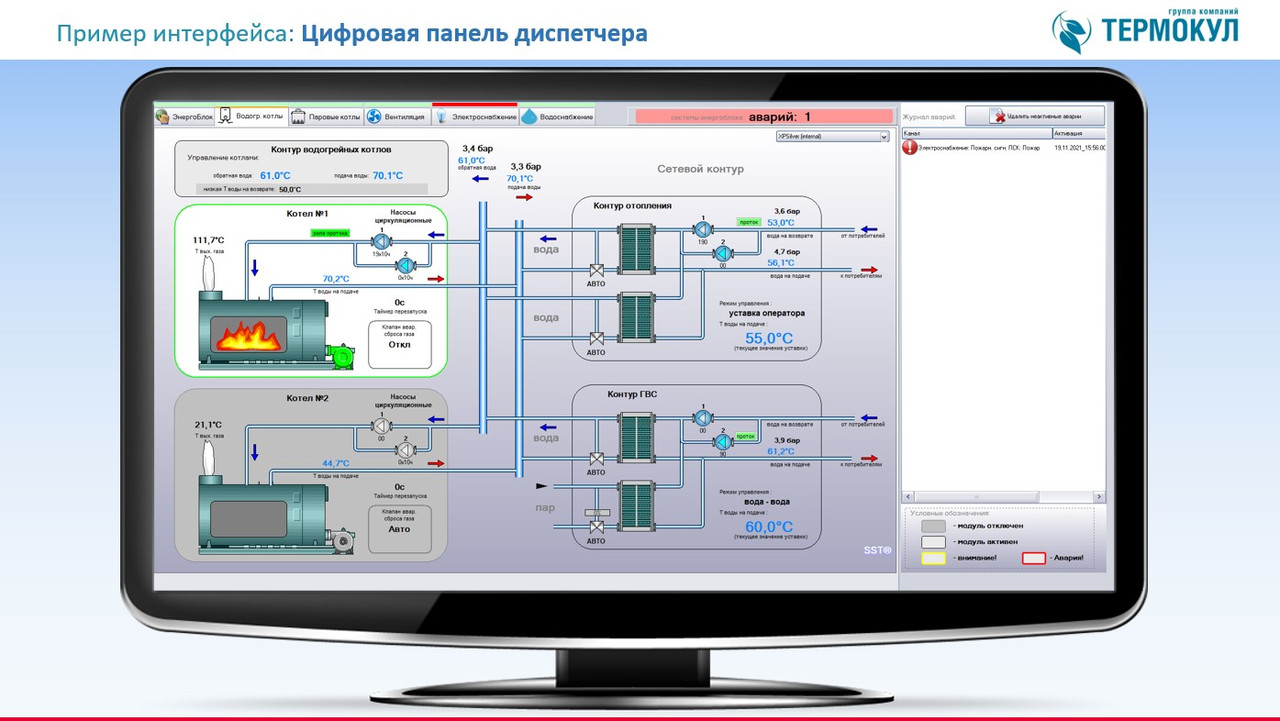Viewport: 1280px width, 721px height.
Task: Click the Откл gas relief valve box
Action: click(399, 343)
